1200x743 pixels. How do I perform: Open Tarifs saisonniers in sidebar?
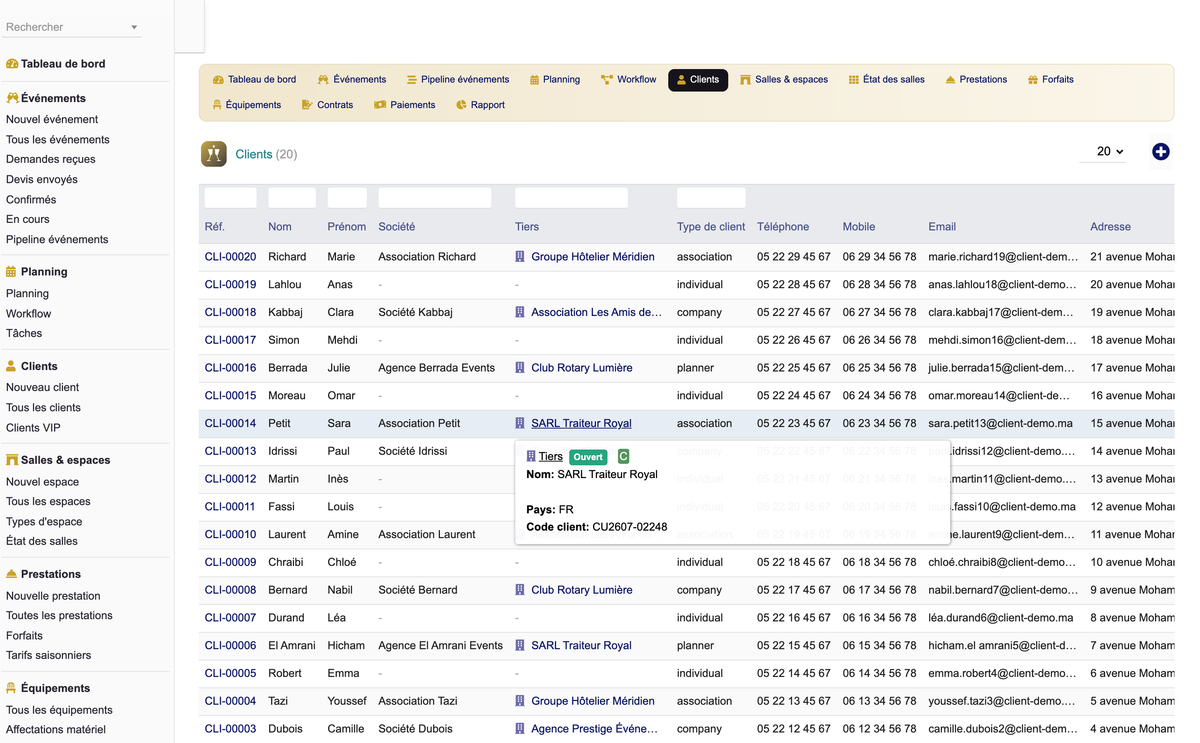pos(48,656)
